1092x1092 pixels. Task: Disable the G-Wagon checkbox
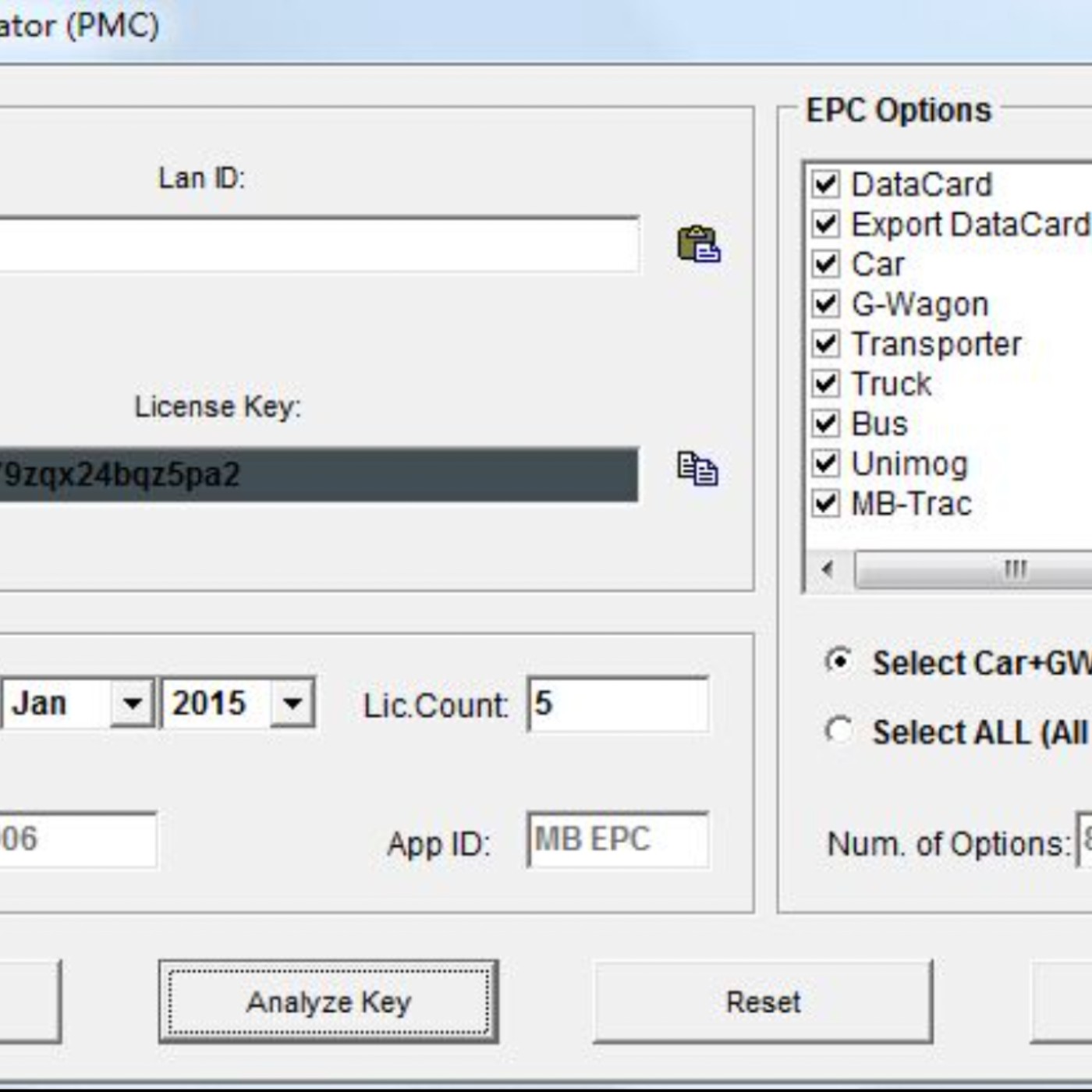click(825, 304)
